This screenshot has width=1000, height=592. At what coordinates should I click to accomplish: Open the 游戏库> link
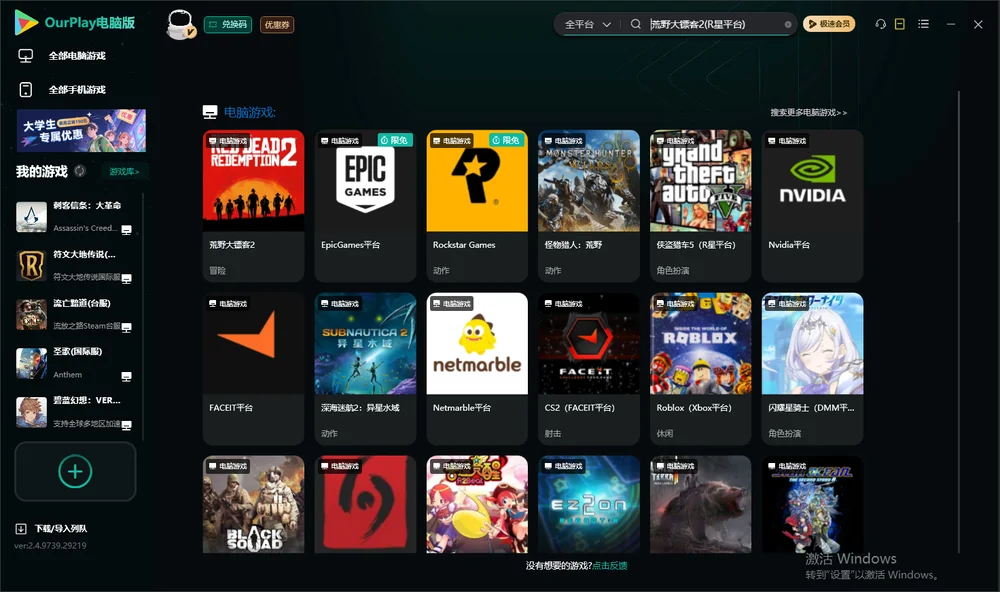(x=124, y=172)
